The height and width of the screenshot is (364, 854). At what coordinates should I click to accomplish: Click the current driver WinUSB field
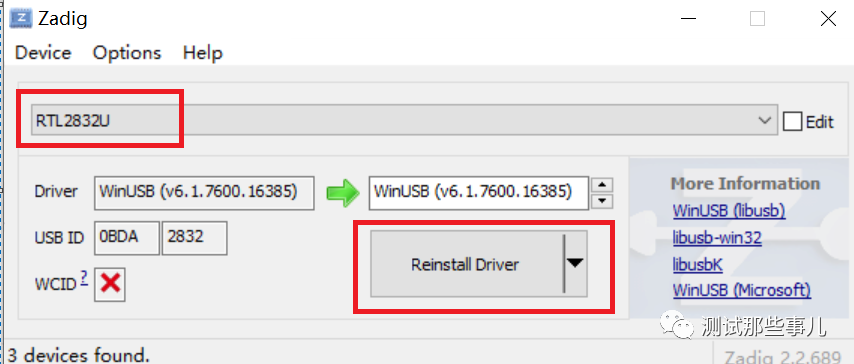(204, 192)
